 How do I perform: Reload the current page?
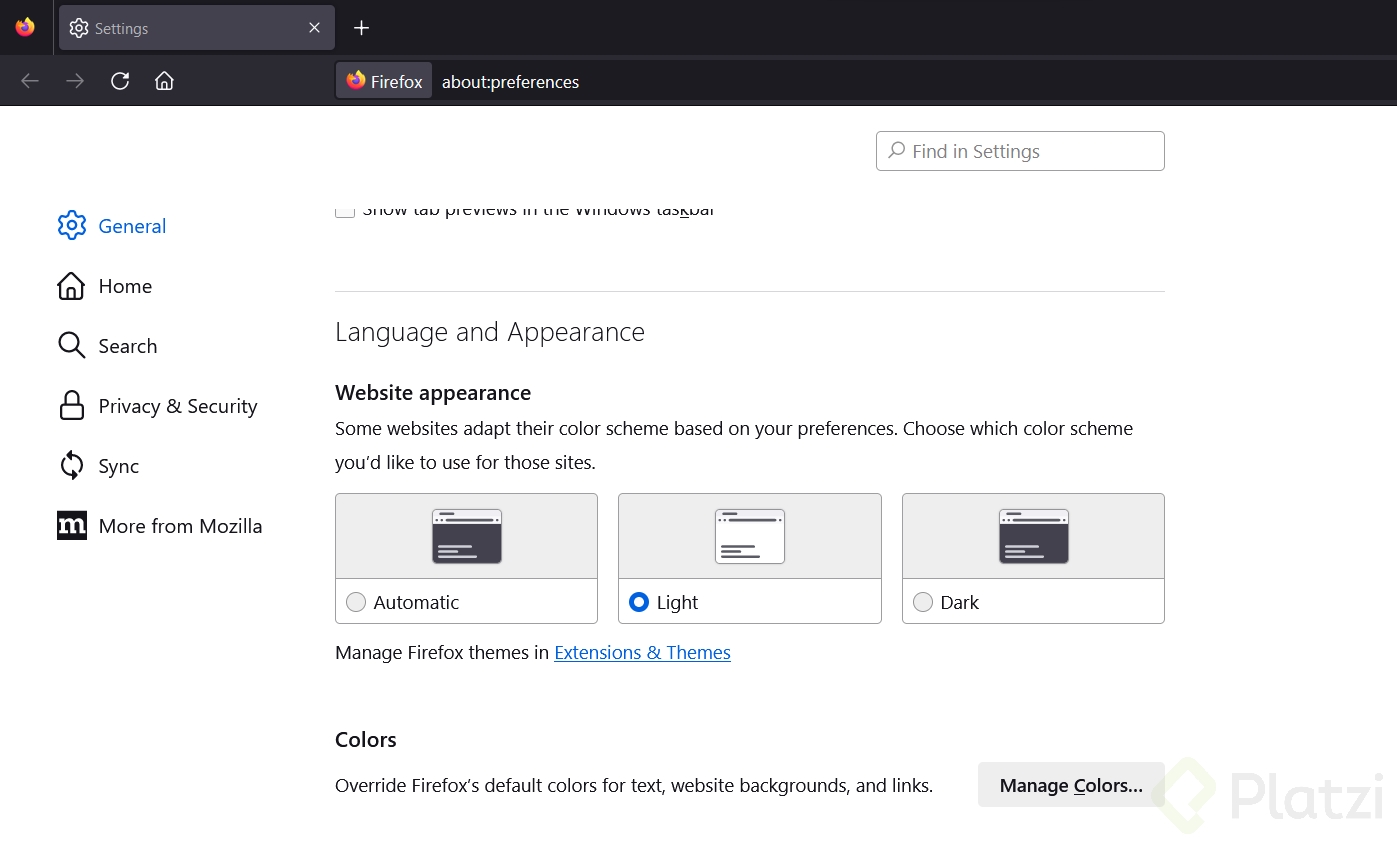(x=120, y=81)
